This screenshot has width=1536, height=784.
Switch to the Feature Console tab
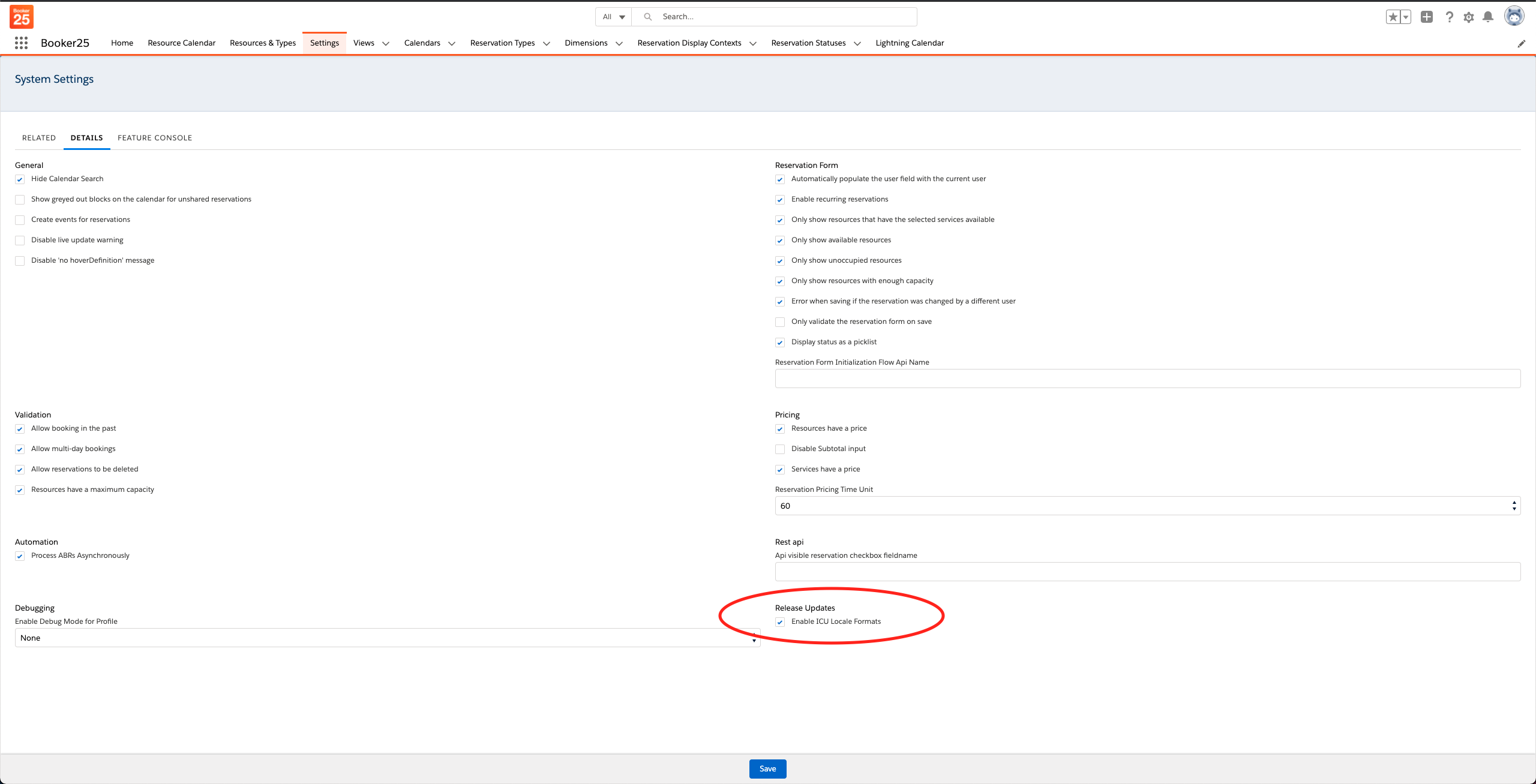pyautogui.click(x=155, y=137)
